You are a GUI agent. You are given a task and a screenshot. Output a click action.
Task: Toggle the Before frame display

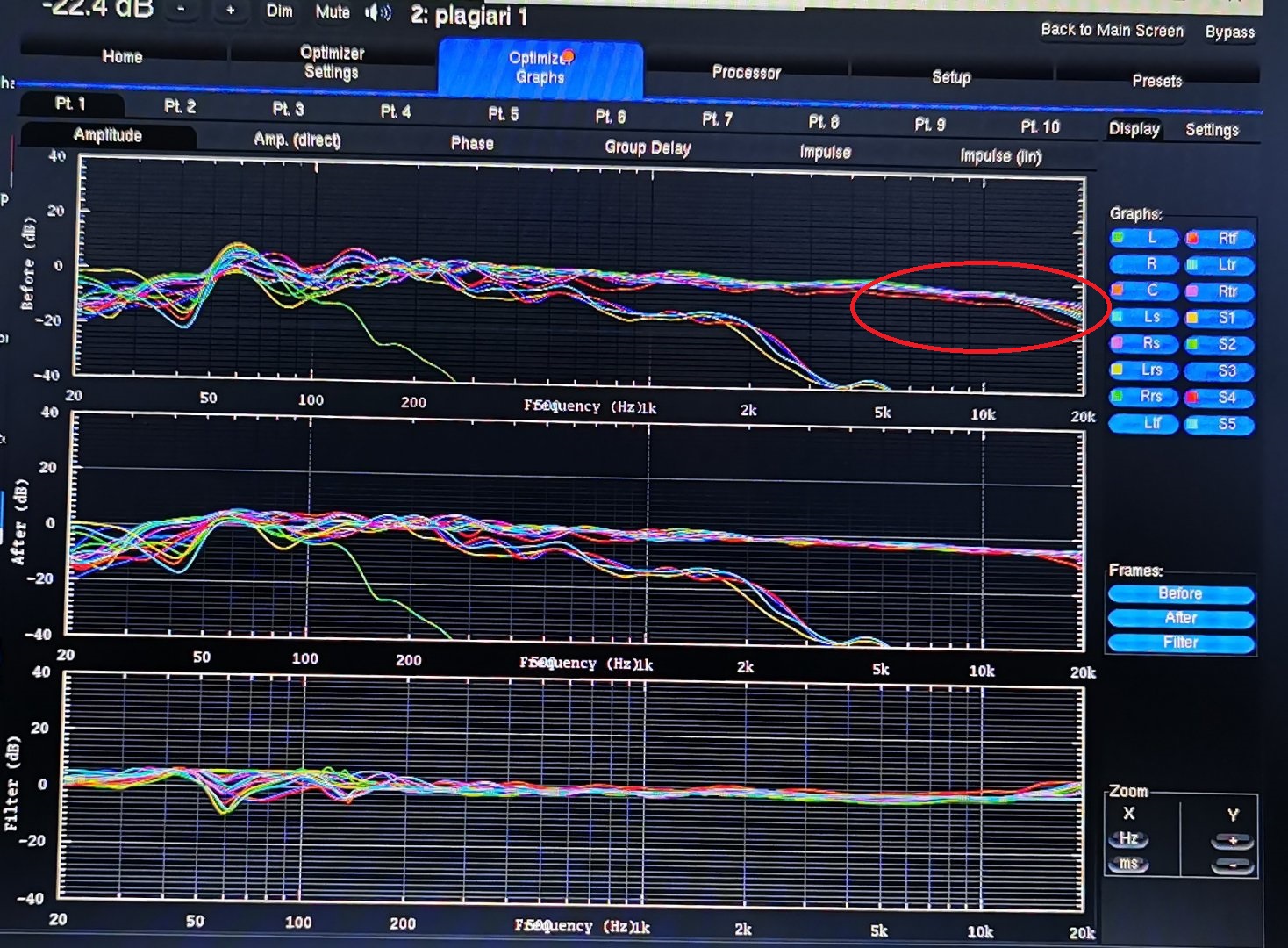1181,594
